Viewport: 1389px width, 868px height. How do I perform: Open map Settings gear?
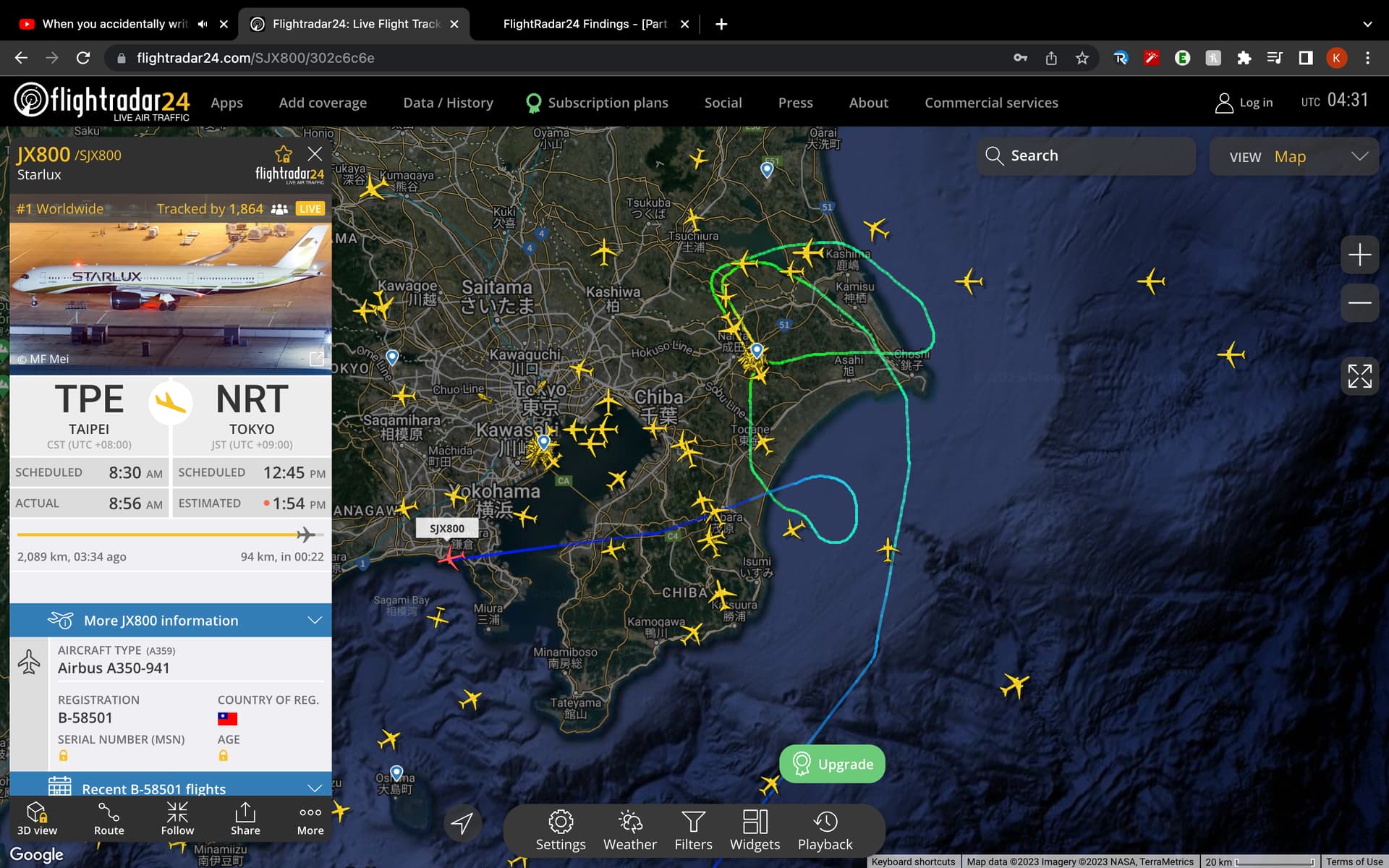pos(561,830)
